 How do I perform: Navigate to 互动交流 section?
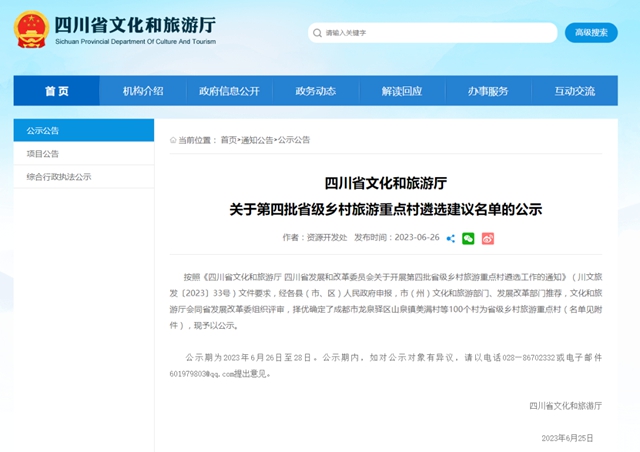pos(574,91)
